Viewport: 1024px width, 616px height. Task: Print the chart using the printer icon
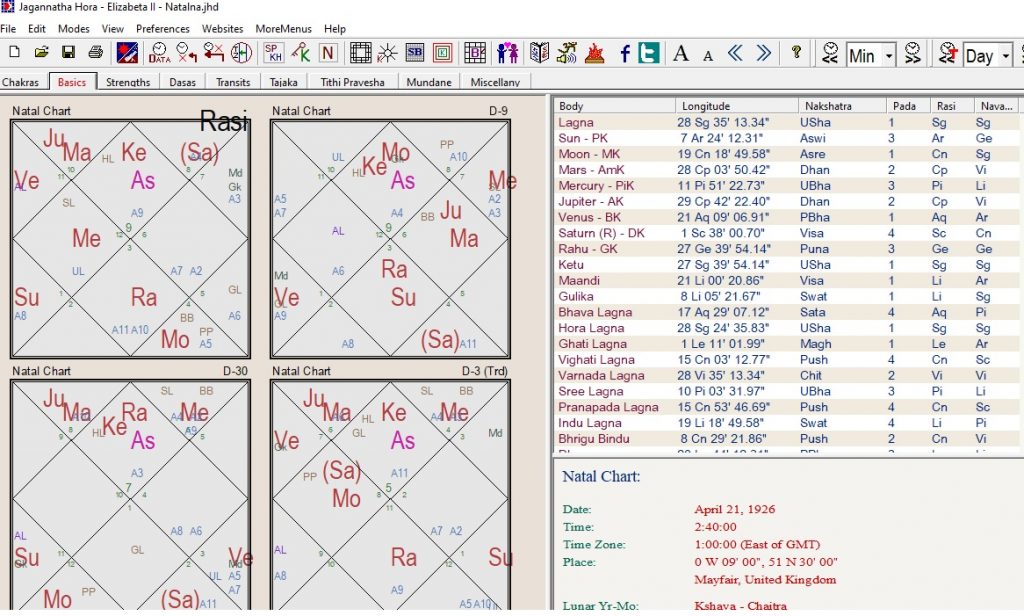click(x=95, y=52)
